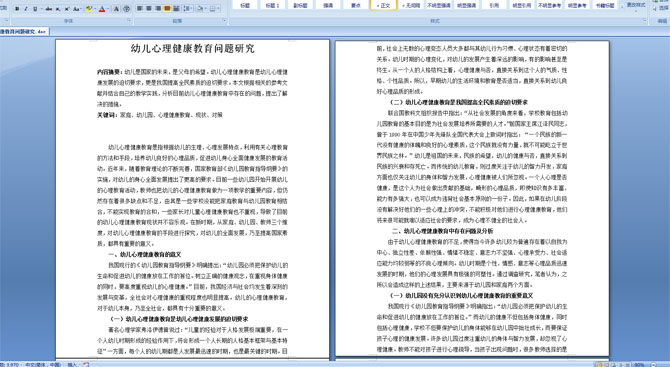Click the Enclose Characters icon
The image size is (670, 367).
126,9
